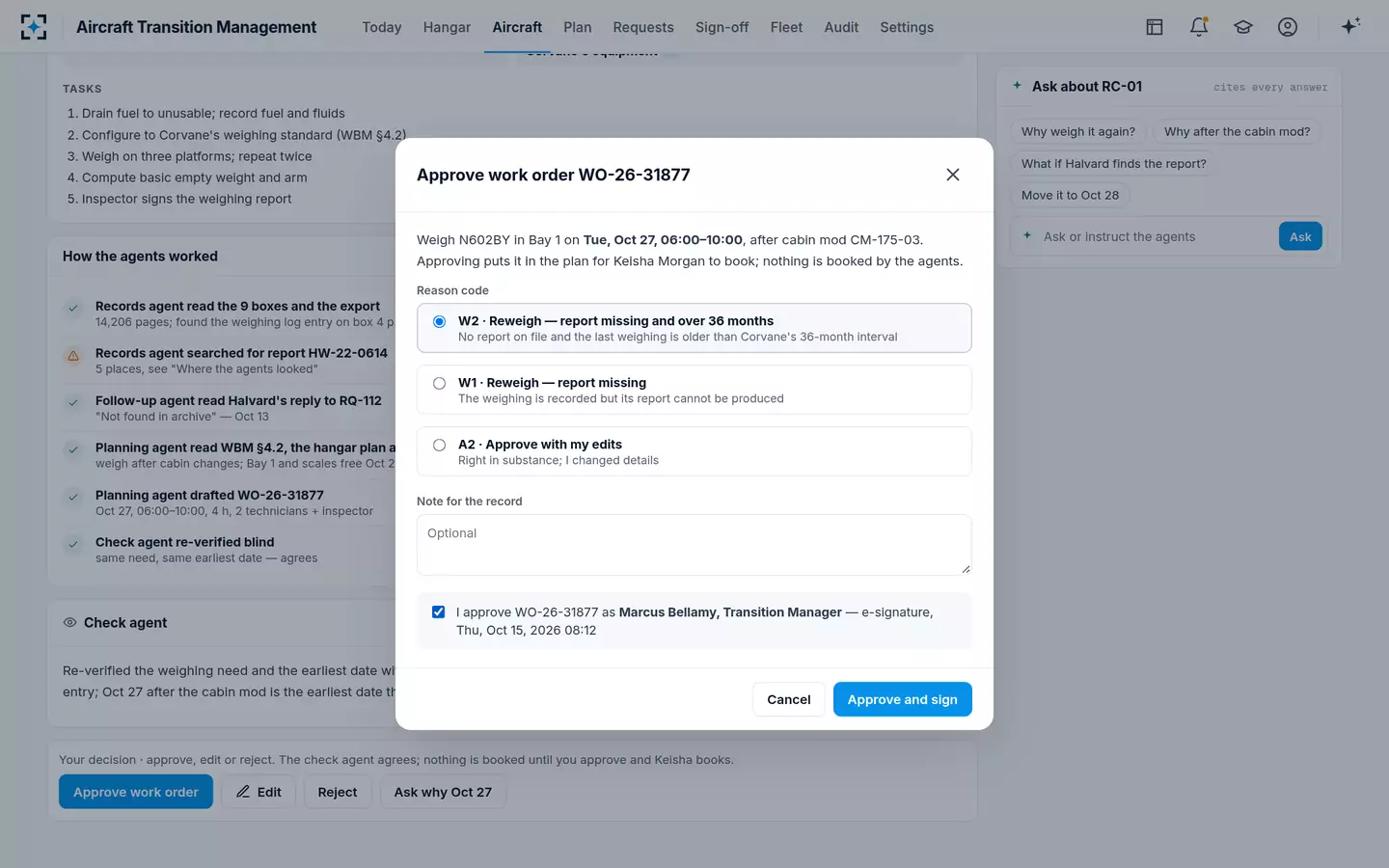Open the sparkle assistant icon in header
The width and height of the screenshot is (1389, 868).
point(1350,26)
